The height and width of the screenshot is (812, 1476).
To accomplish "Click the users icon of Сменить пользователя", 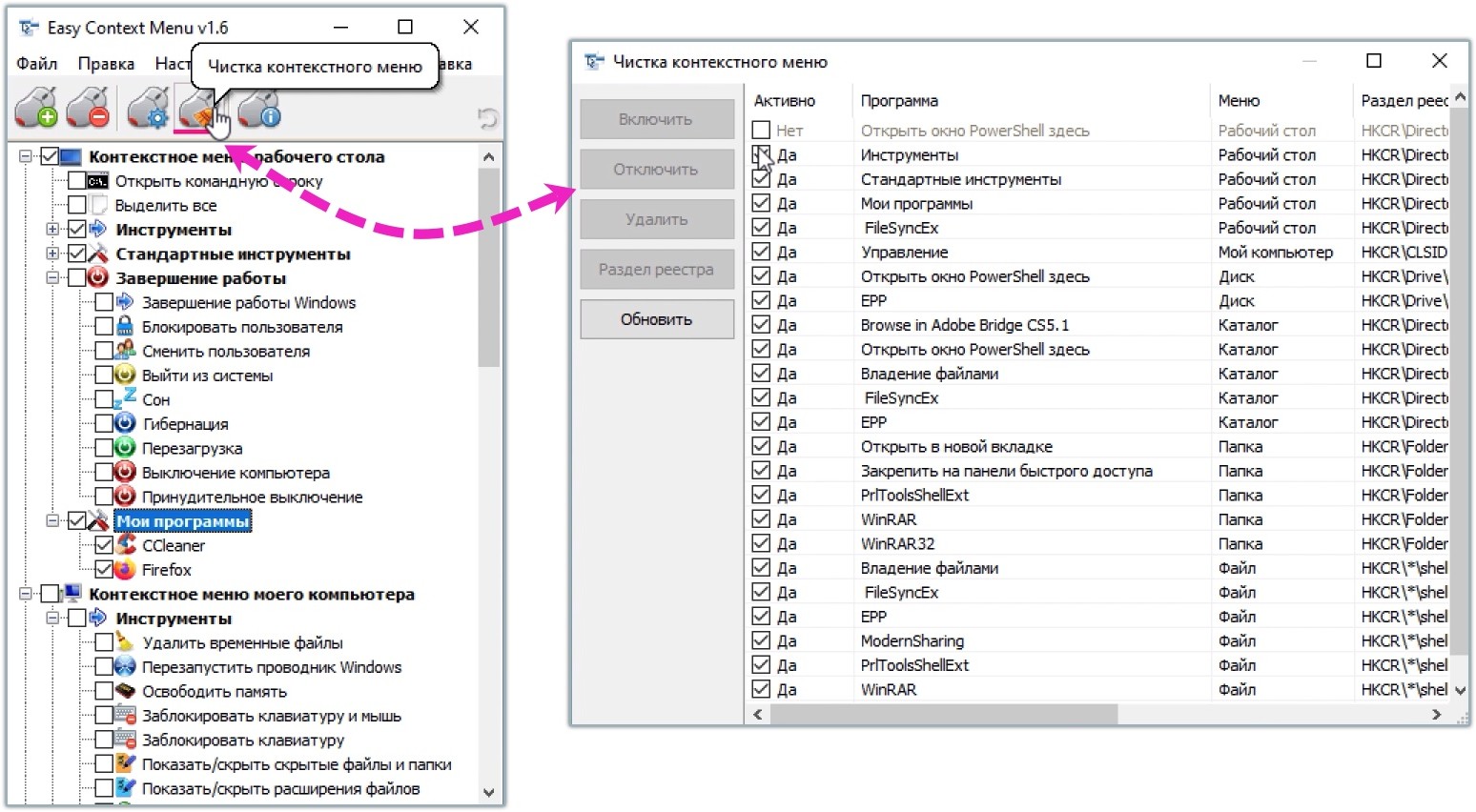I will tap(125, 351).
